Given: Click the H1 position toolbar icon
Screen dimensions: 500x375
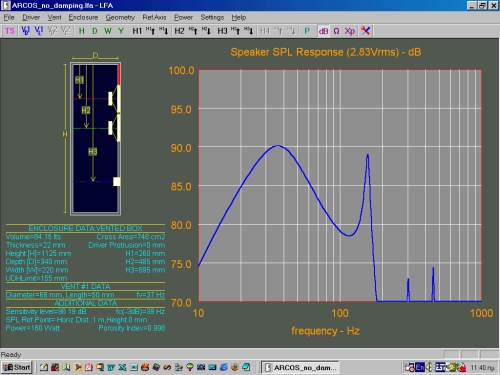Looking at the screenshot, I should [137, 31].
